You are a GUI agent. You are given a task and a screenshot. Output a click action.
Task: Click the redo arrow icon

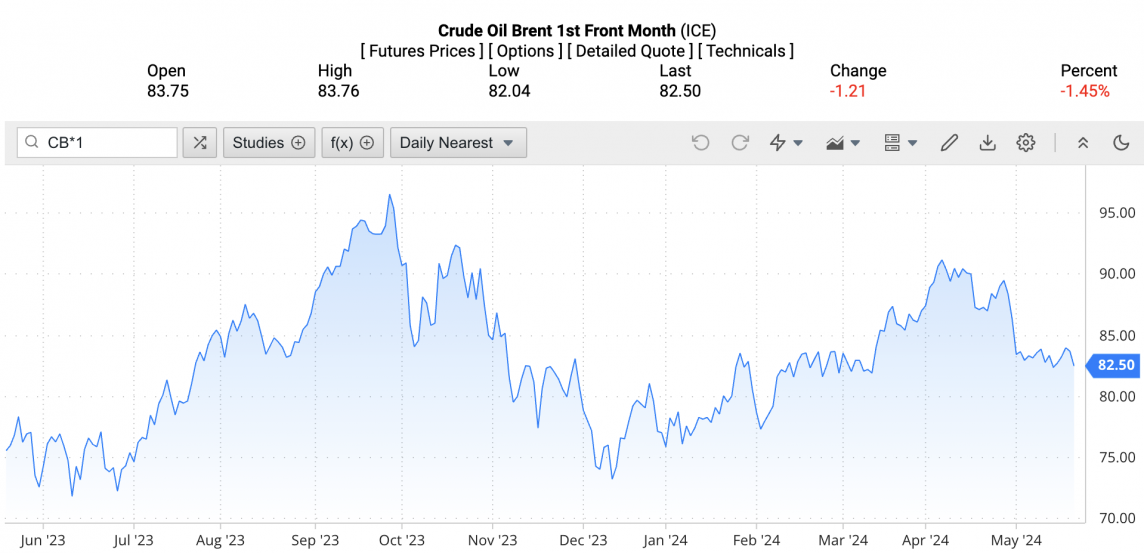(740, 143)
